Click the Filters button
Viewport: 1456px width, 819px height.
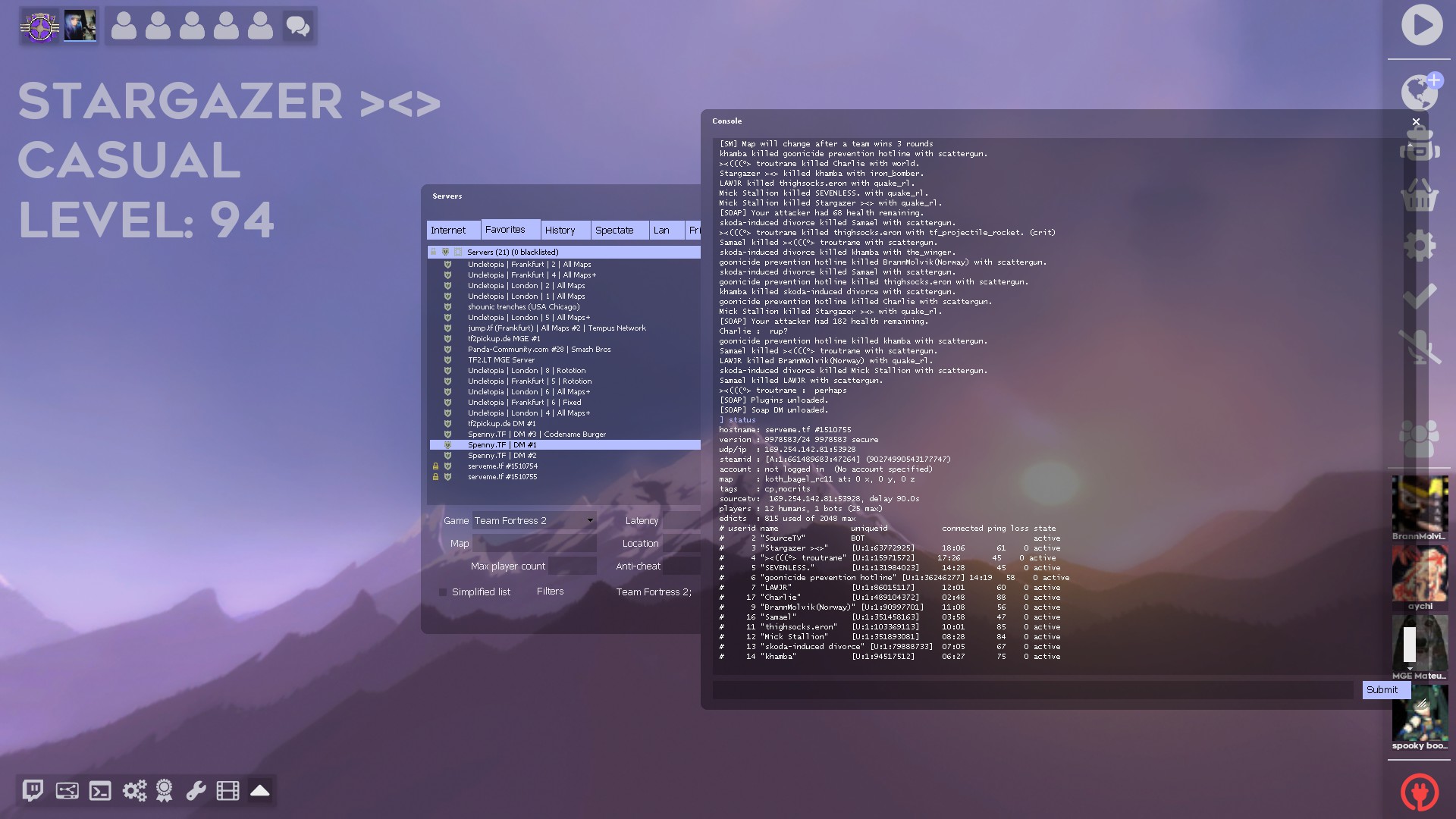tap(550, 591)
